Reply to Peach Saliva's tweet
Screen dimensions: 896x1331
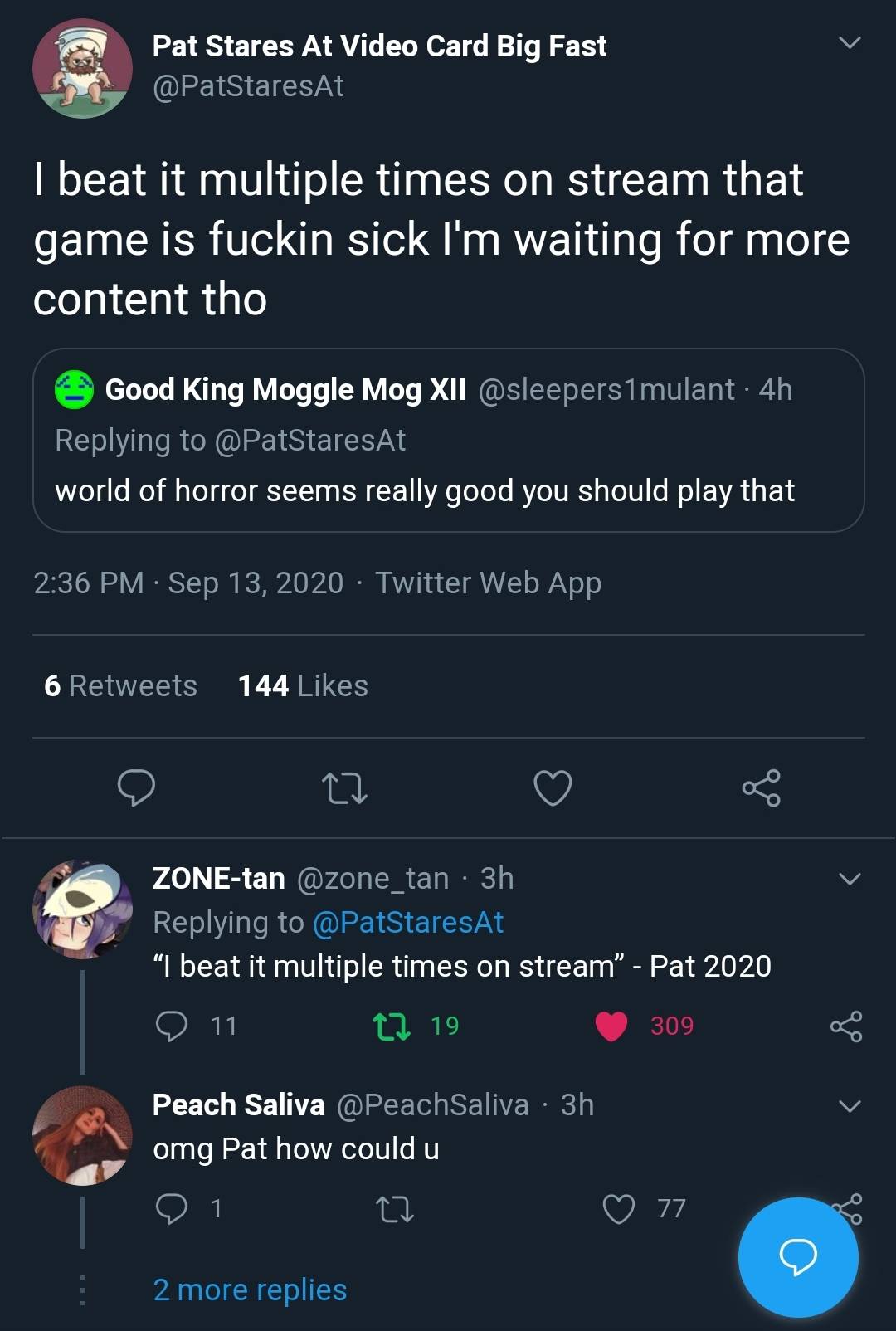click(x=172, y=1208)
